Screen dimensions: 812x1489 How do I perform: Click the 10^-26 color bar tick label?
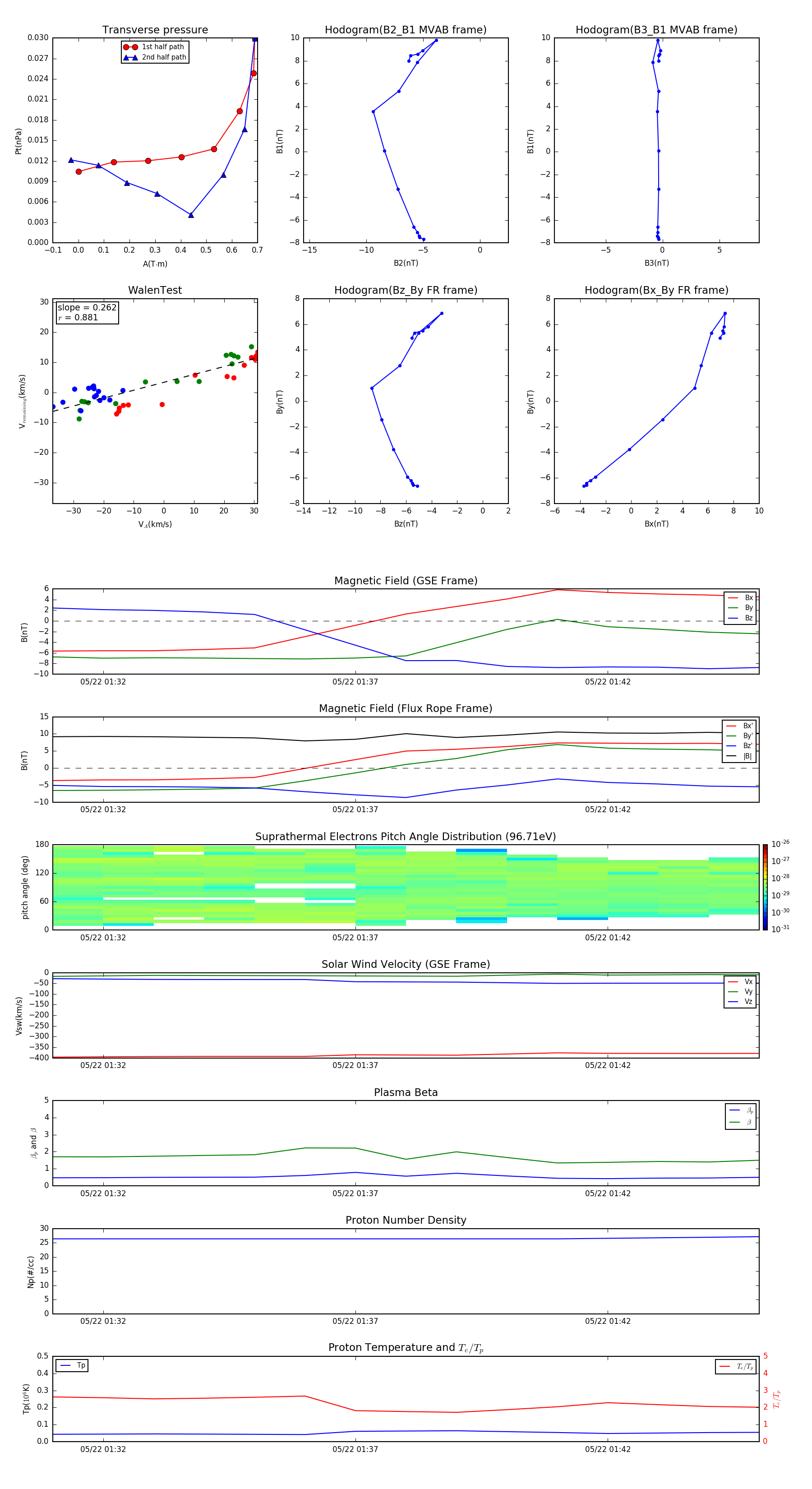pyautogui.click(x=780, y=844)
